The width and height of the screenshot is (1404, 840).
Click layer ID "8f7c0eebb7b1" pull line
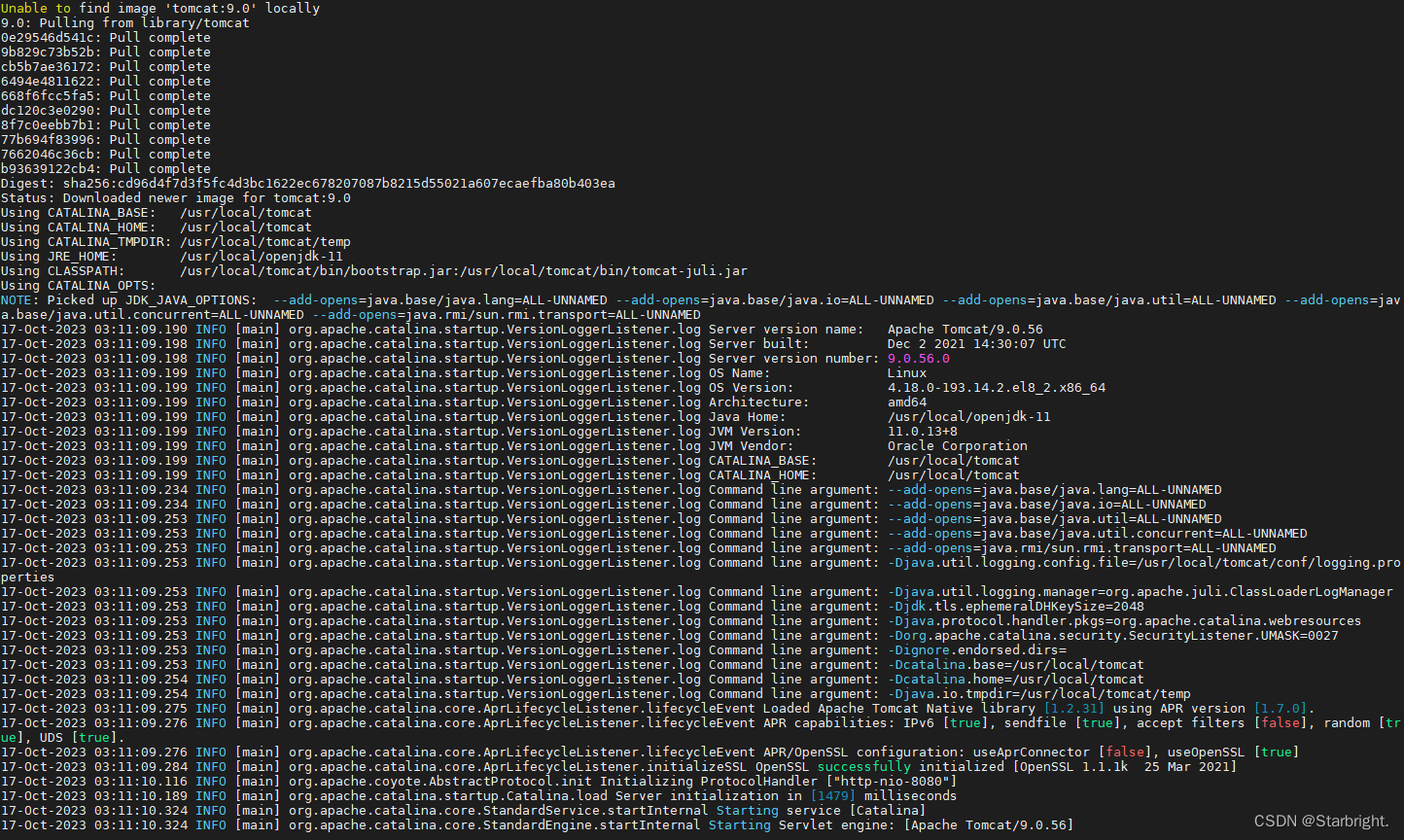[x=105, y=124]
